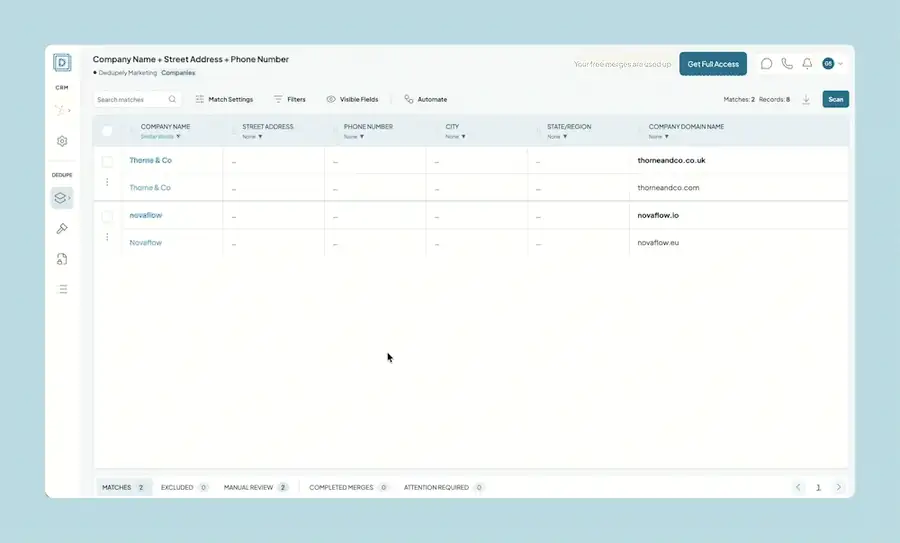900x543 pixels.
Task: Open the Phone Number match type dropdown
Action: (x=354, y=137)
